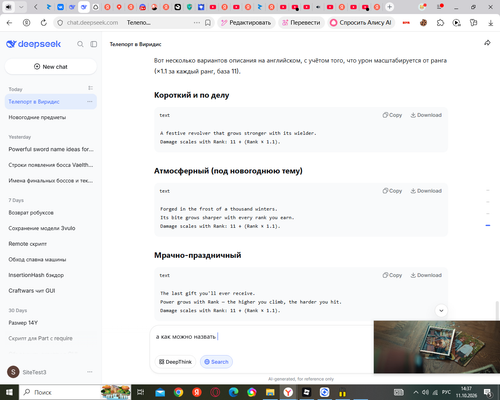Open the SiteTest3 account options dots
500x400 pixels.
pyautogui.click(x=90, y=372)
